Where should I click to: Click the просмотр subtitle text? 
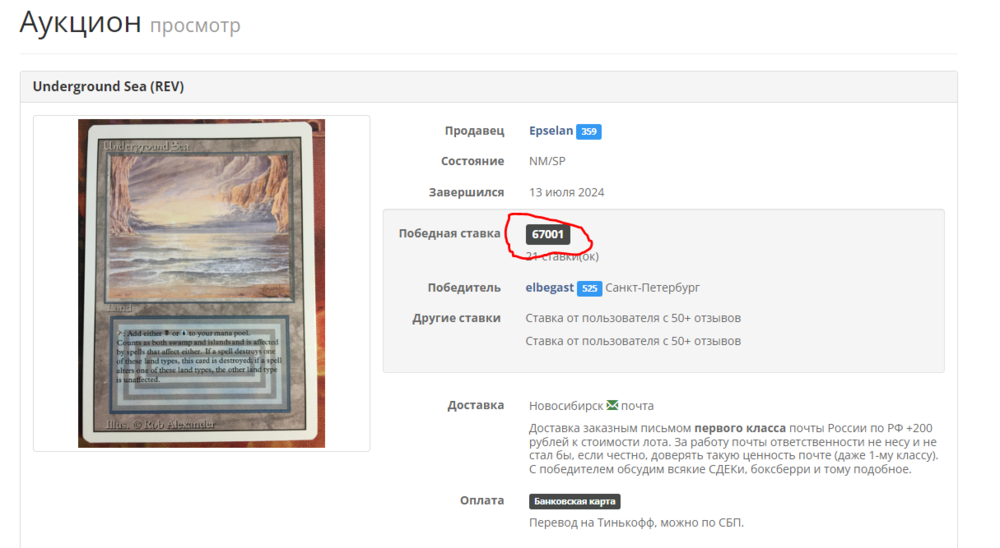pyautogui.click(x=195, y=26)
